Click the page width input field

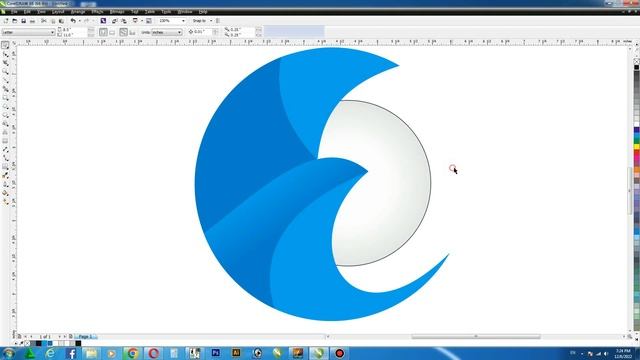tap(74, 30)
